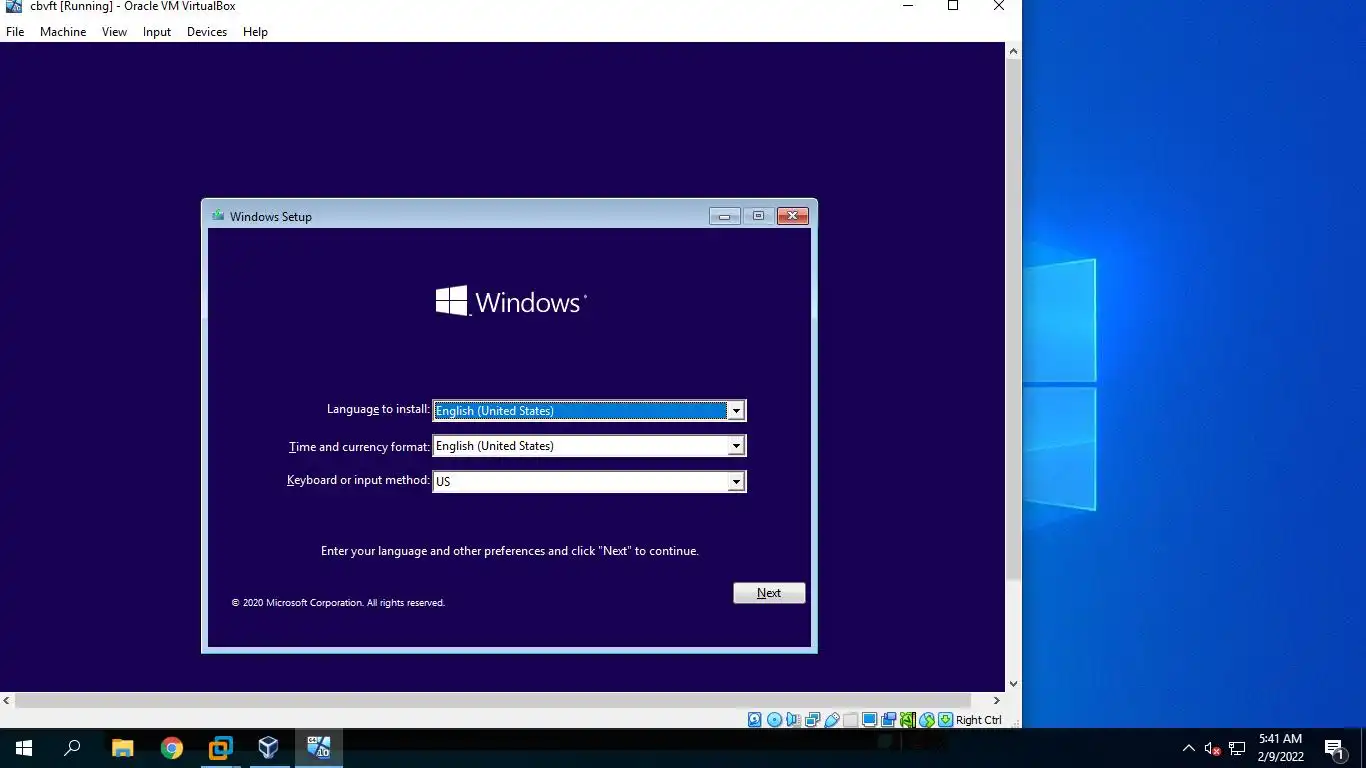
Task: Expand the Time and currency format dropdown
Action: tap(736, 446)
